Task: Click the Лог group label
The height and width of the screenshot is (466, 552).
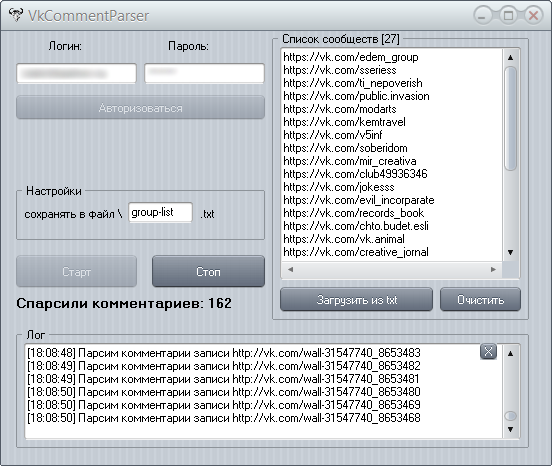Action: coord(36,335)
